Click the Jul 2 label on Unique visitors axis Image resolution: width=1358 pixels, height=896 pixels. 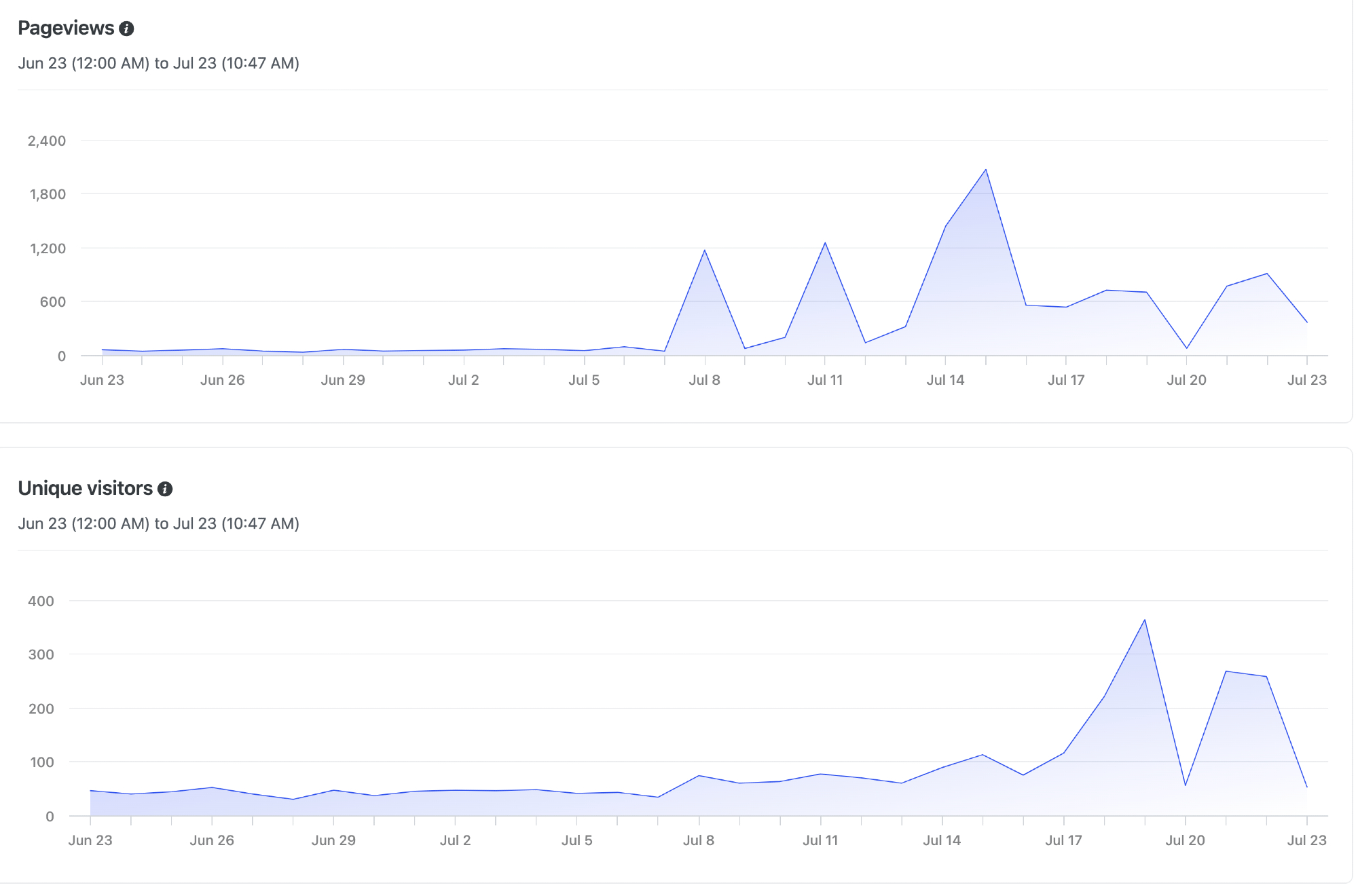click(455, 840)
